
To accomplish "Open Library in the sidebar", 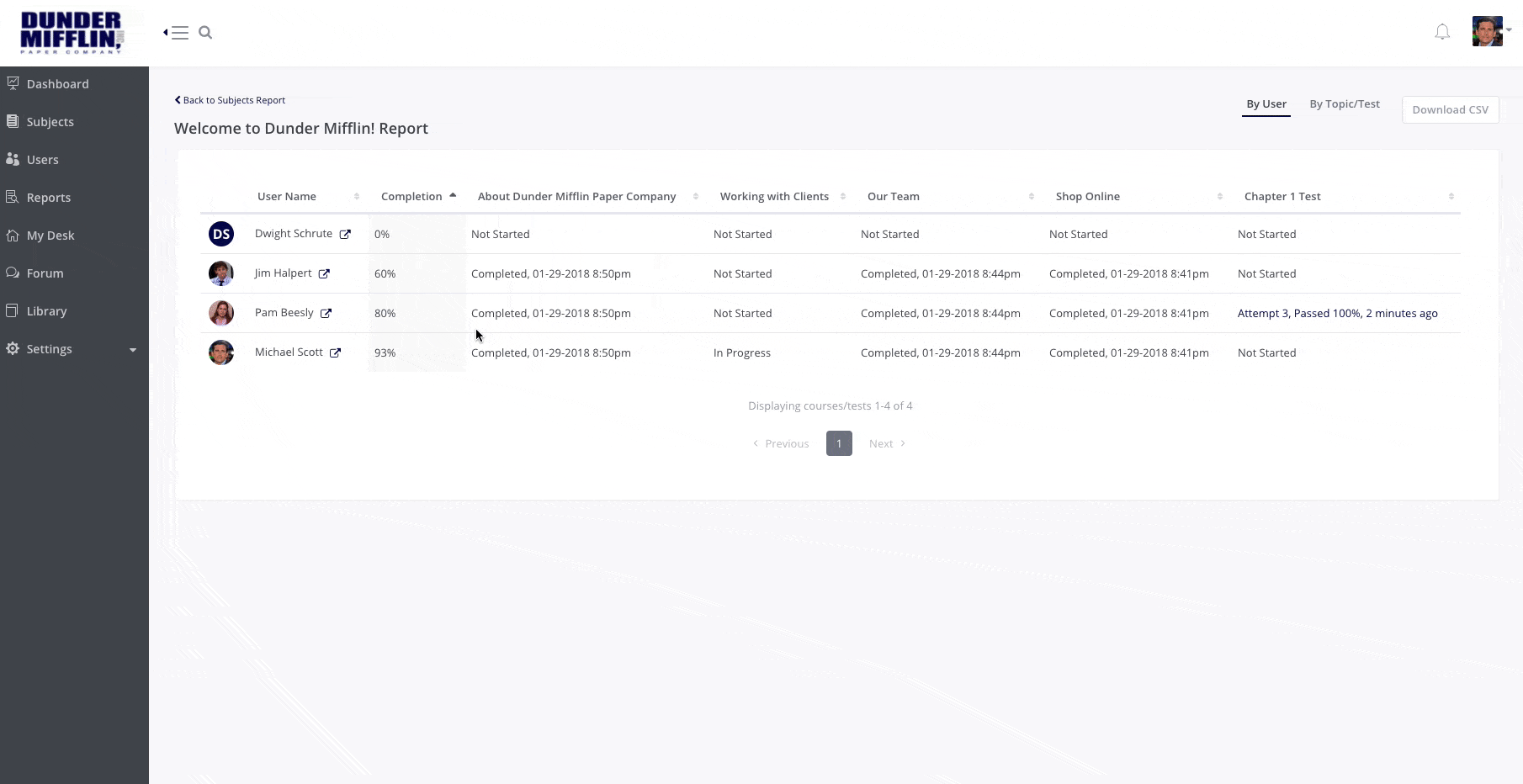I will click(46, 311).
